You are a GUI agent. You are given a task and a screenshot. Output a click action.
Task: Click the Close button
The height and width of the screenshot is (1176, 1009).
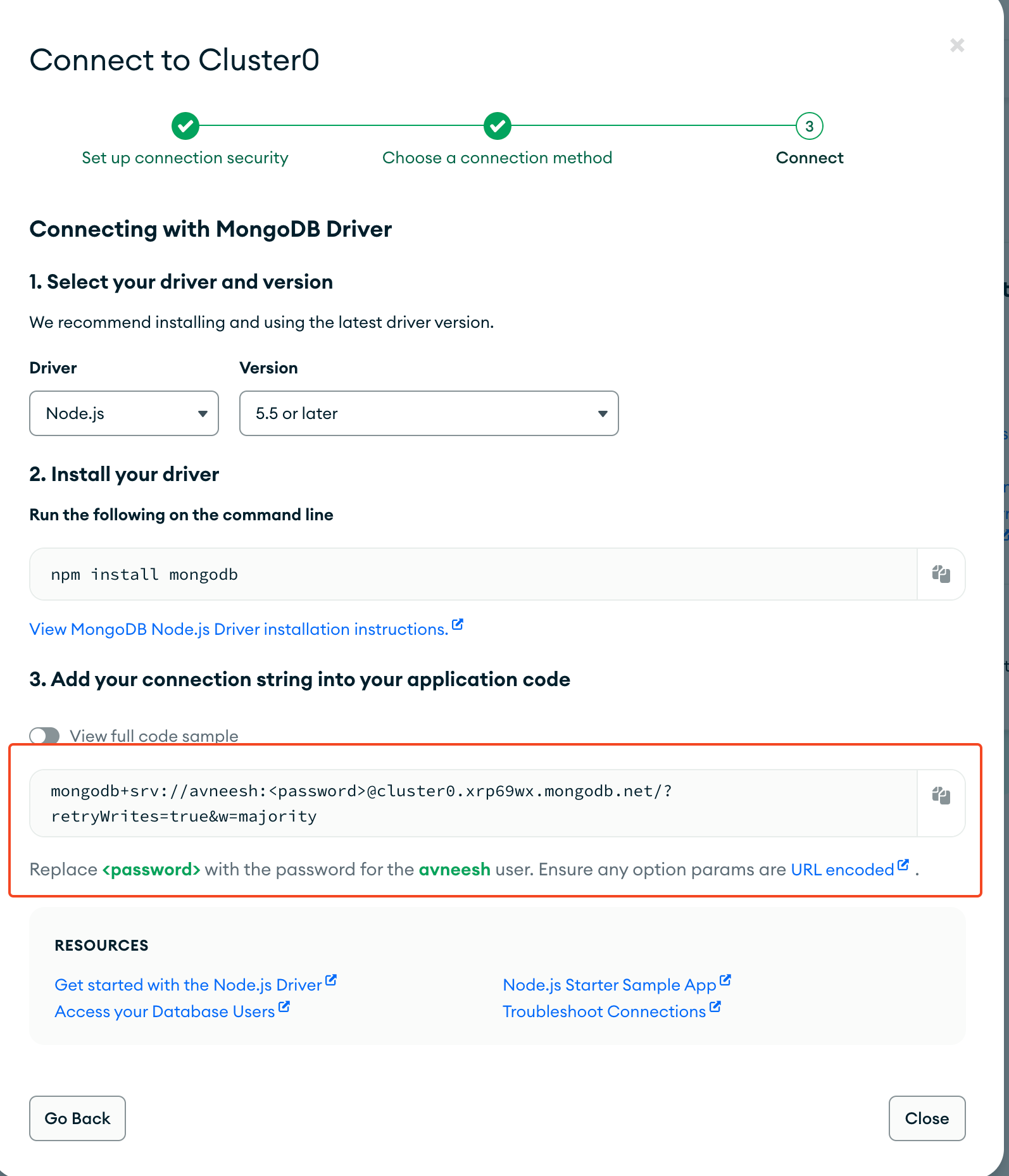[927, 1118]
